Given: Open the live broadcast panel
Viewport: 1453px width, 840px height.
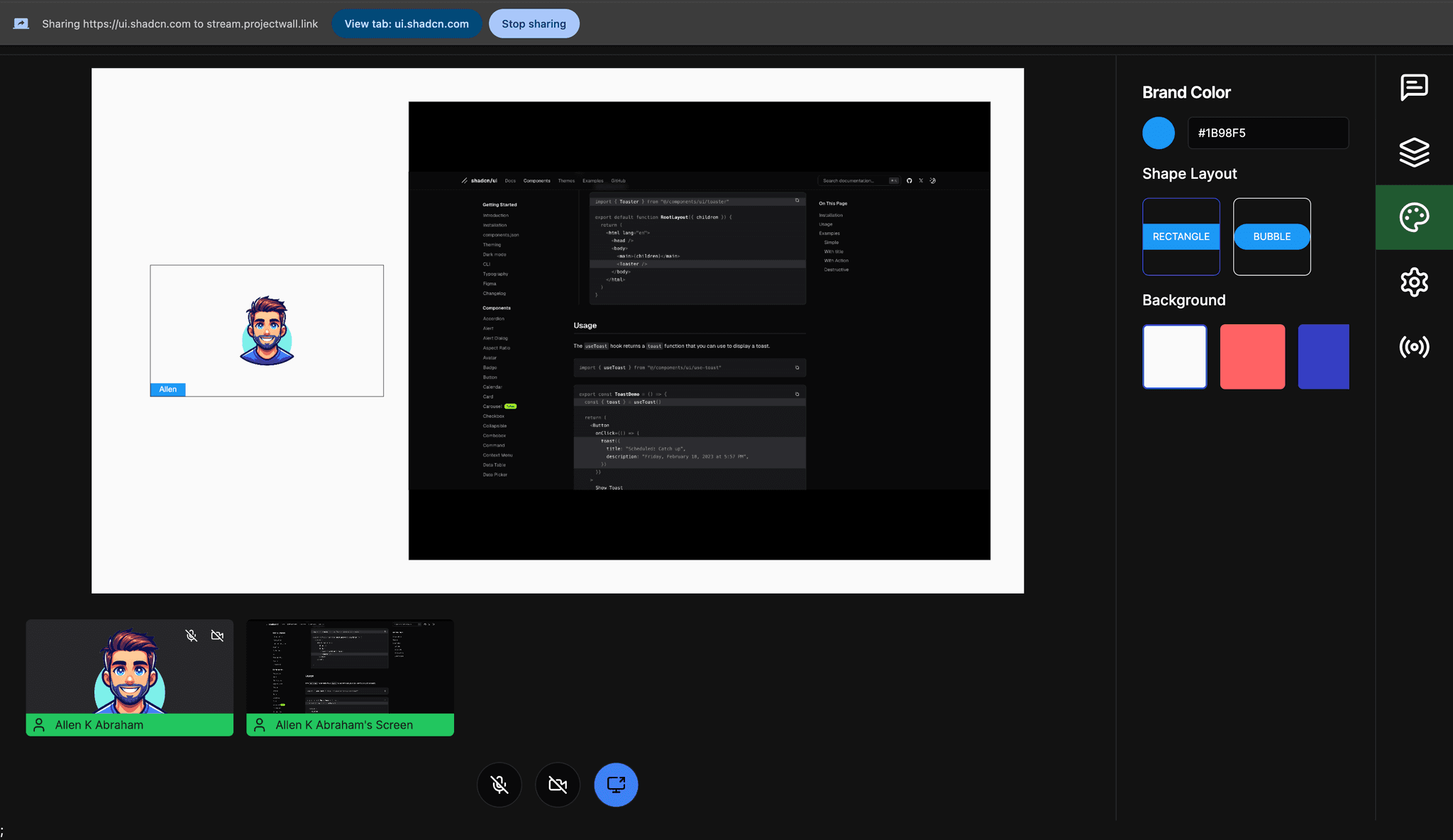Looking at the screenshot, I should pyautogui.click(x=1414, y=347).
